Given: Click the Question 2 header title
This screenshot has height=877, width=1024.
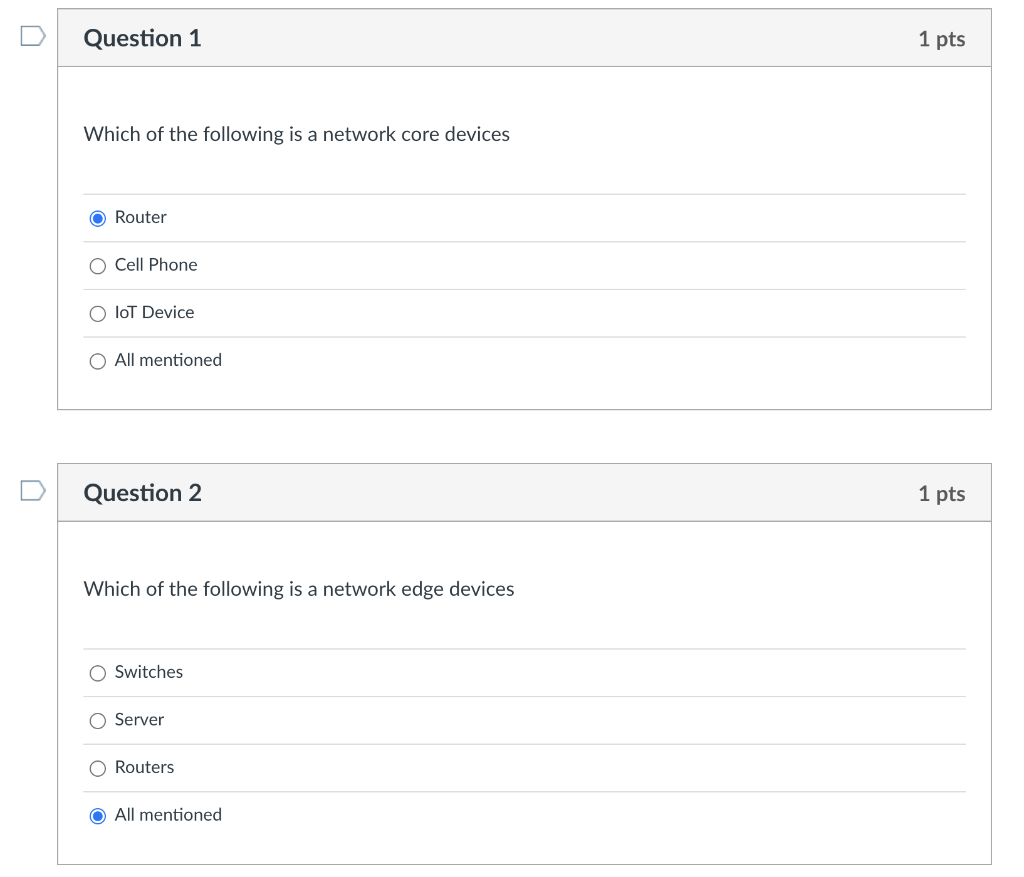Looking at the screenshot, I should (143, 493).
